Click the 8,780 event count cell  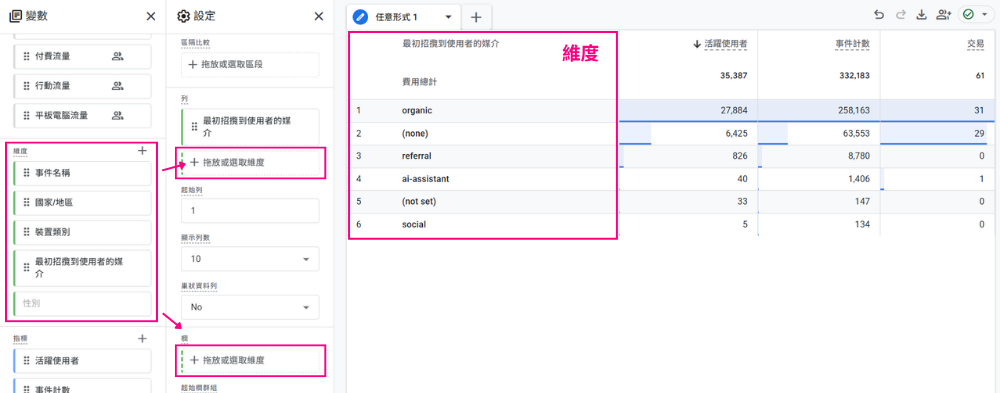[x=859, y=156]
